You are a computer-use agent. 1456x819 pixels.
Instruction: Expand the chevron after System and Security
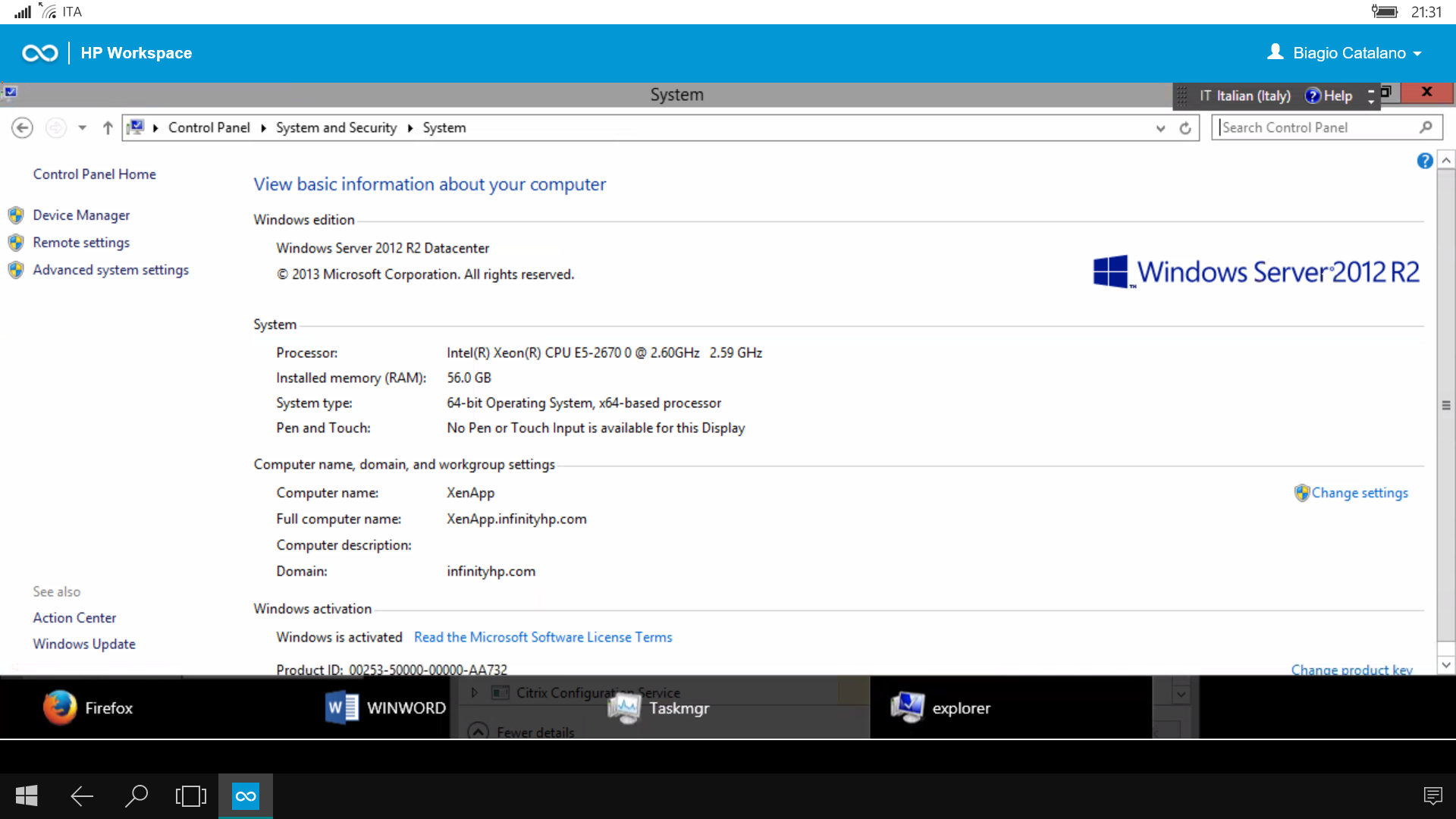(409, 128)
